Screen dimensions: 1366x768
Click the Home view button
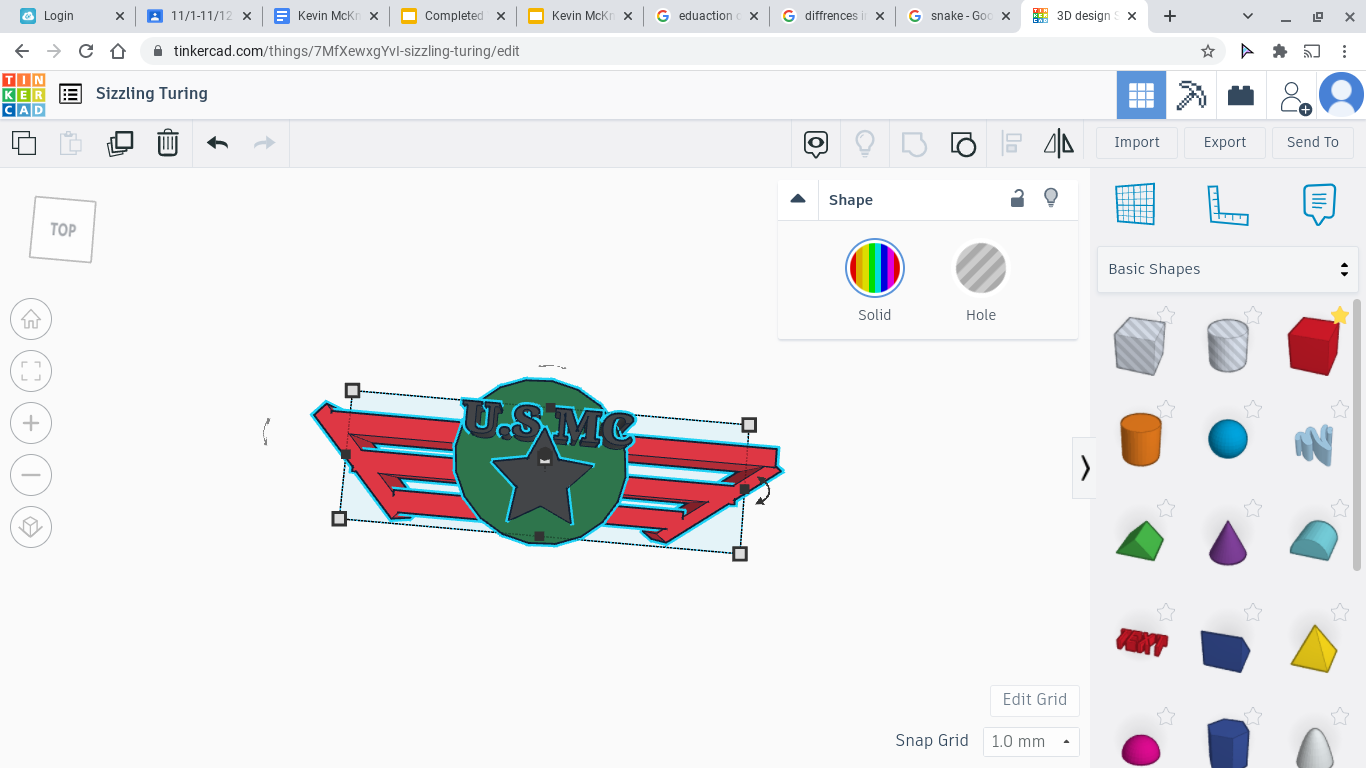[x=31, y=319]
